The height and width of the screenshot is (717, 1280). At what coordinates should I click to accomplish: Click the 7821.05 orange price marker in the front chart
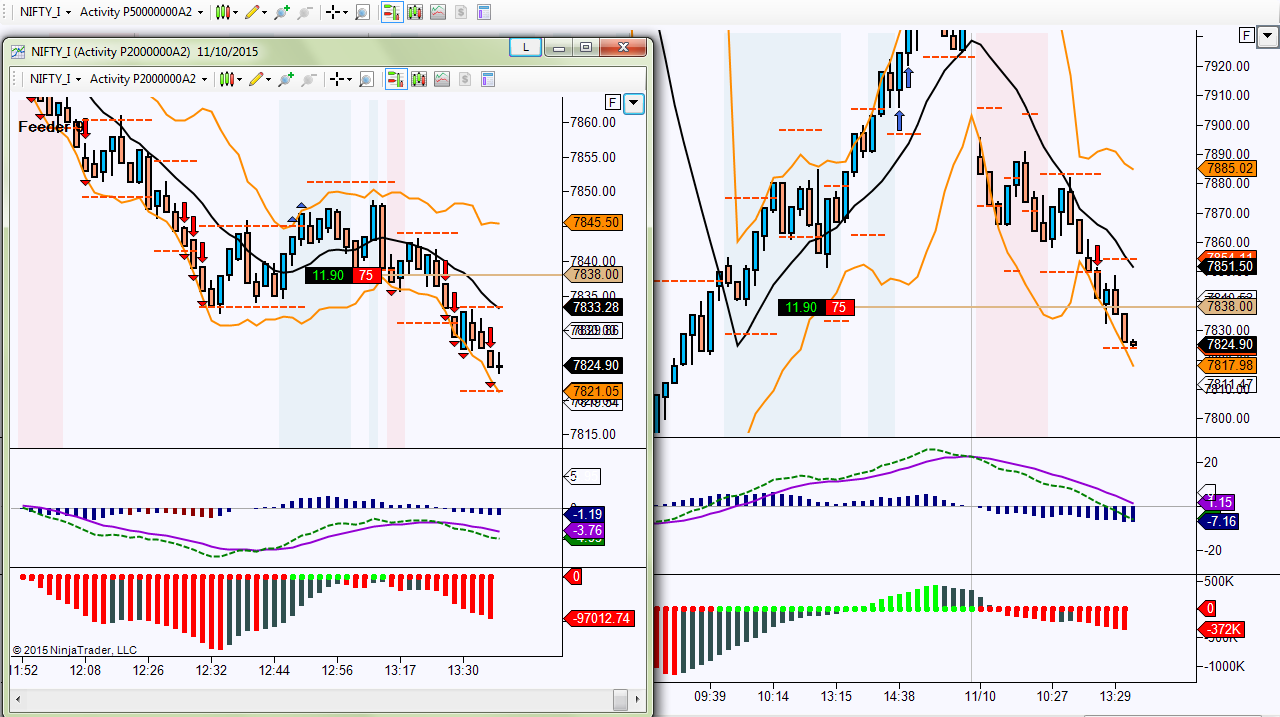click(594, 391)
